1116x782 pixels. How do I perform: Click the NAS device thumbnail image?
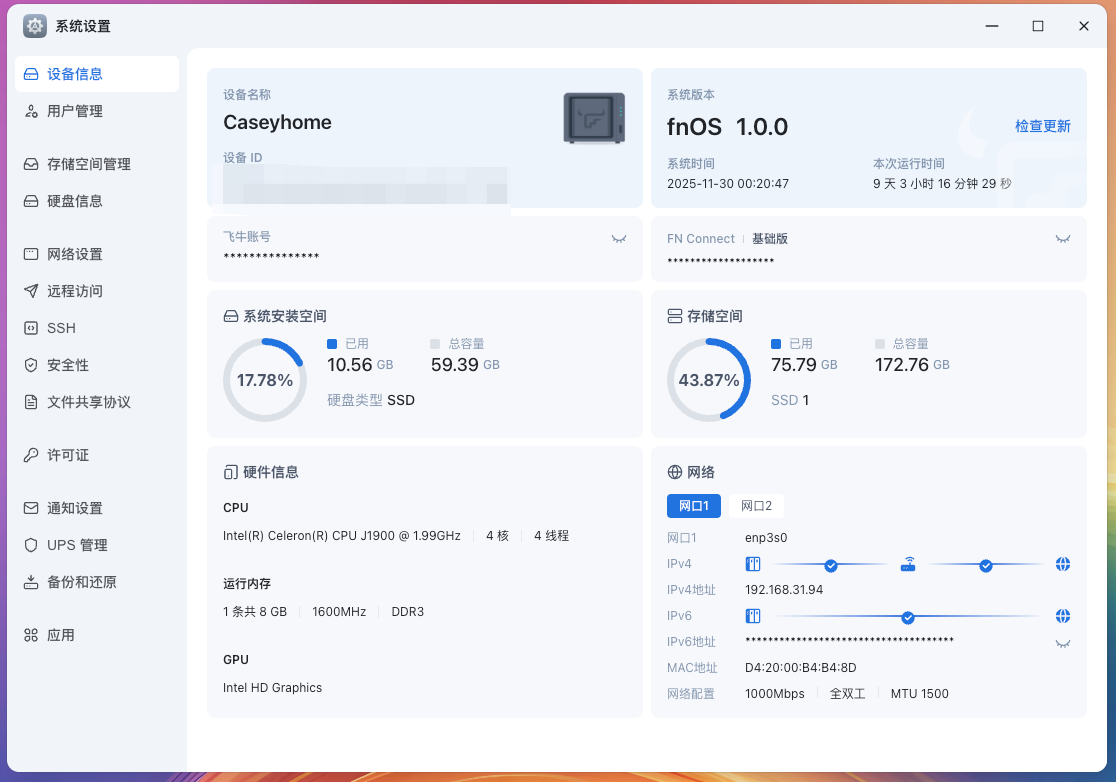pyautogui.click(x=594, y=115)
